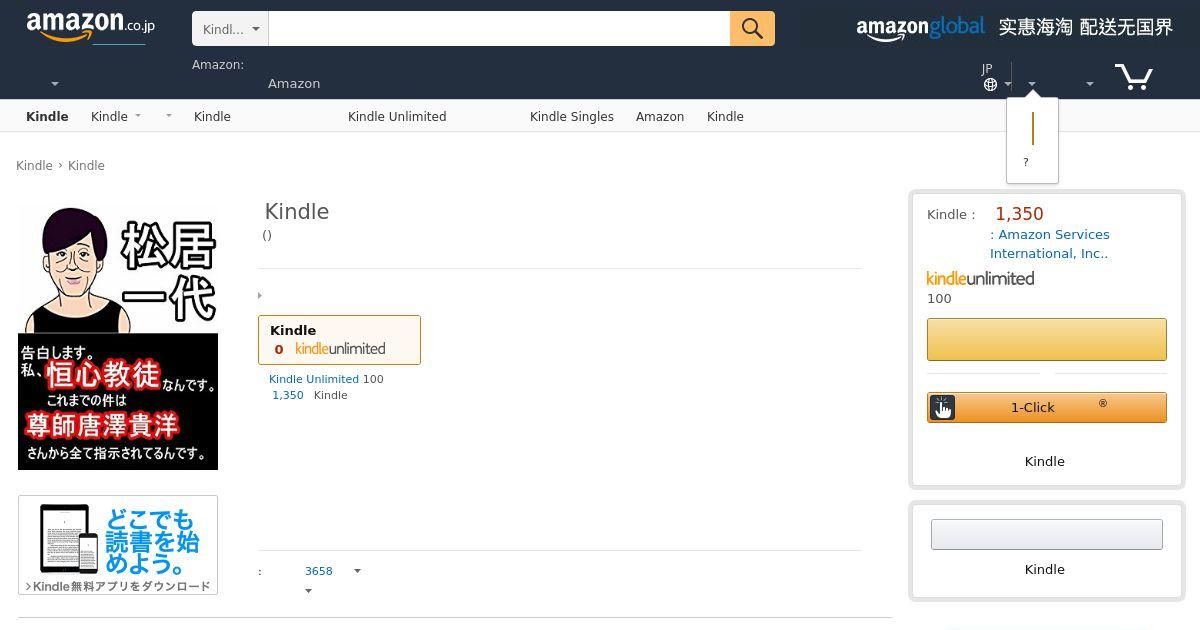Image resolution: width=1200 pixels, height=630 pixels.
Task: Expand the dropdown arrow beside 3658
Action: click(357, 571)
